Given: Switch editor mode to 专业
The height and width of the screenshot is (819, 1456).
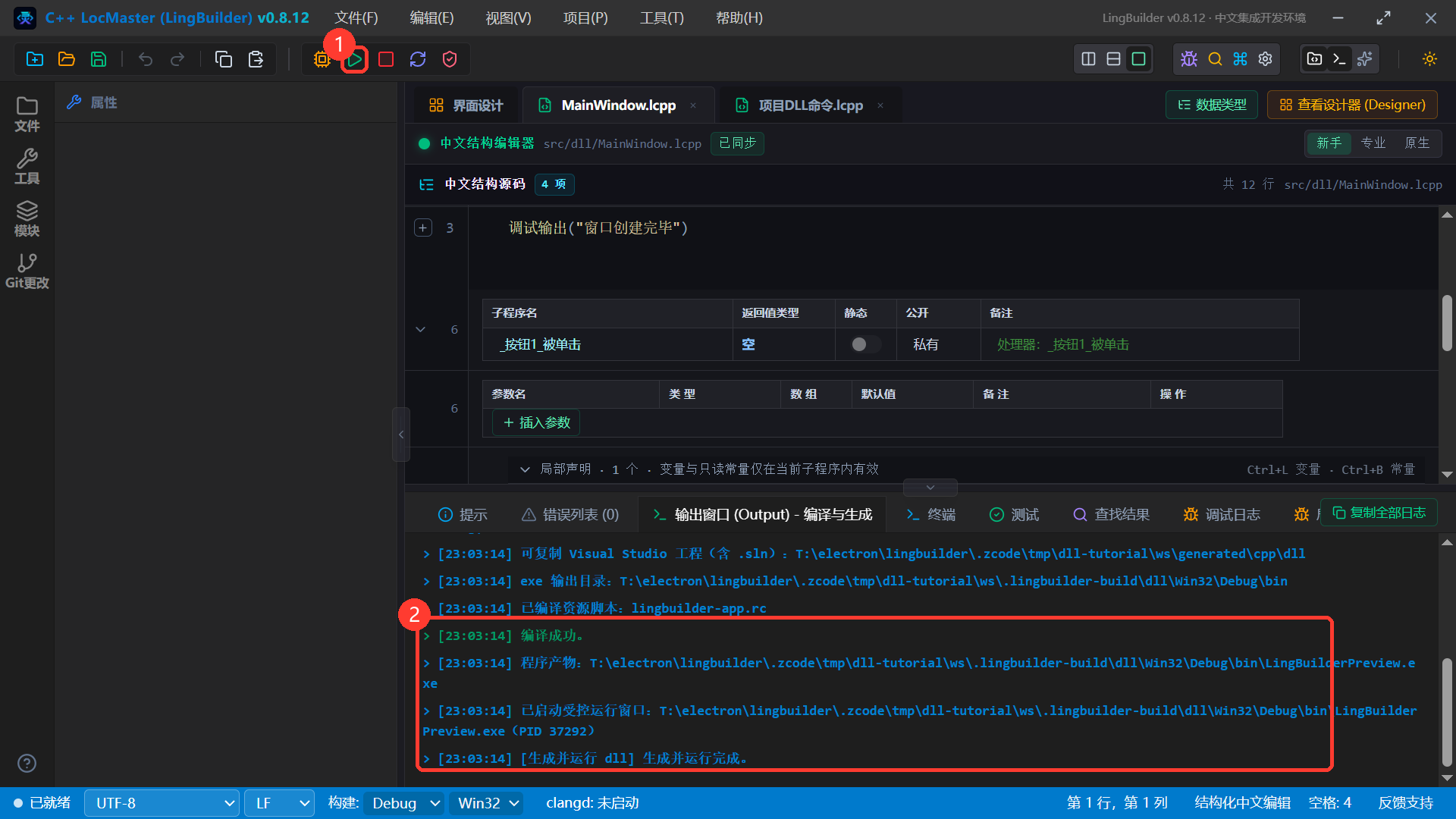Looking at the screenshot, I should (1373, 143).
